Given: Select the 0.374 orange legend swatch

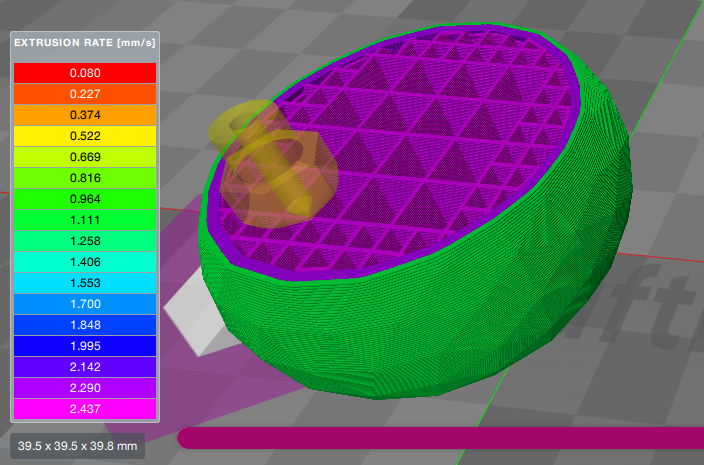Looking at the screenshot, I should coord(85,115).
